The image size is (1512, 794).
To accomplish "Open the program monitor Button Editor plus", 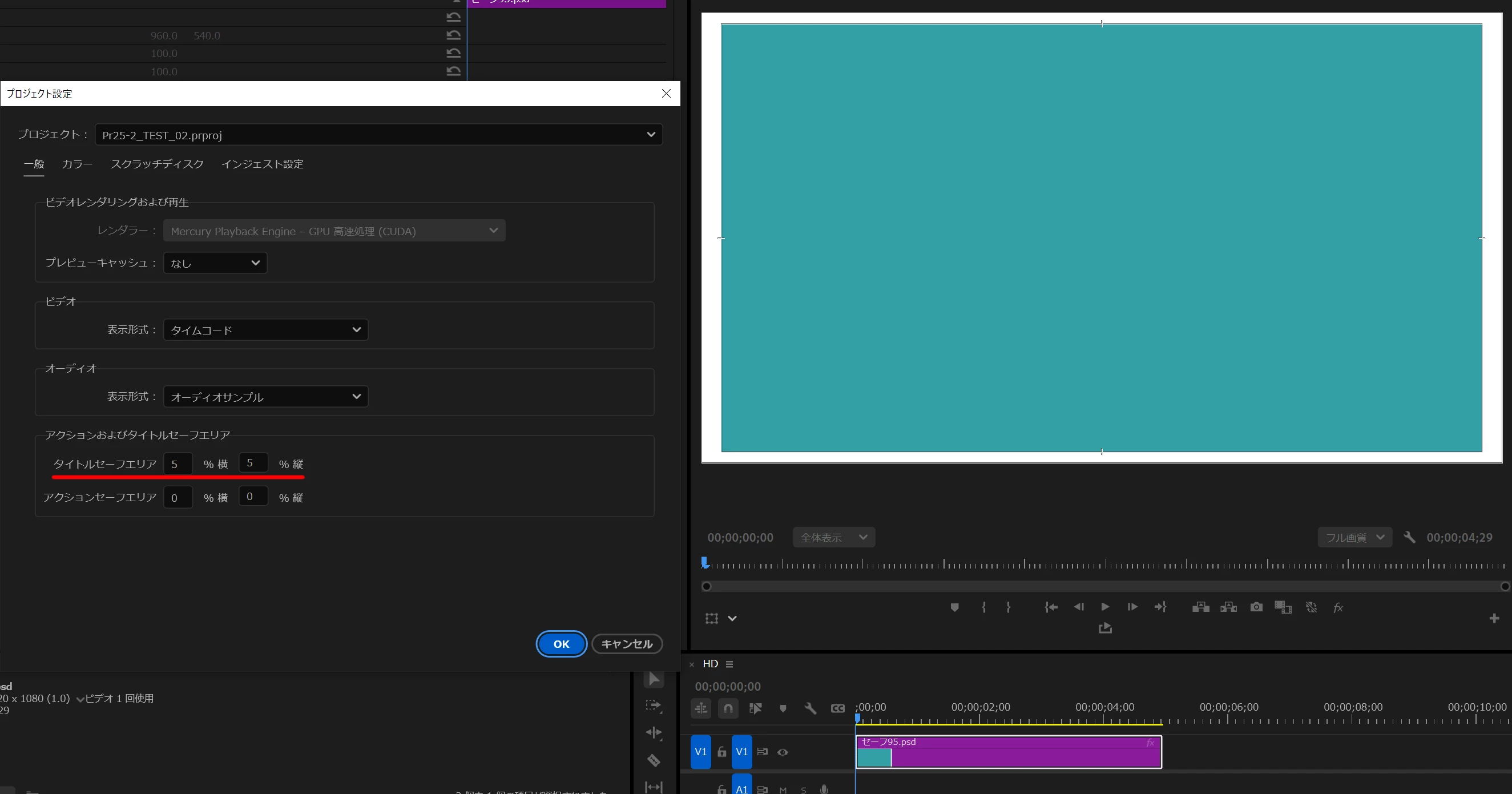I will (1494, 618).
